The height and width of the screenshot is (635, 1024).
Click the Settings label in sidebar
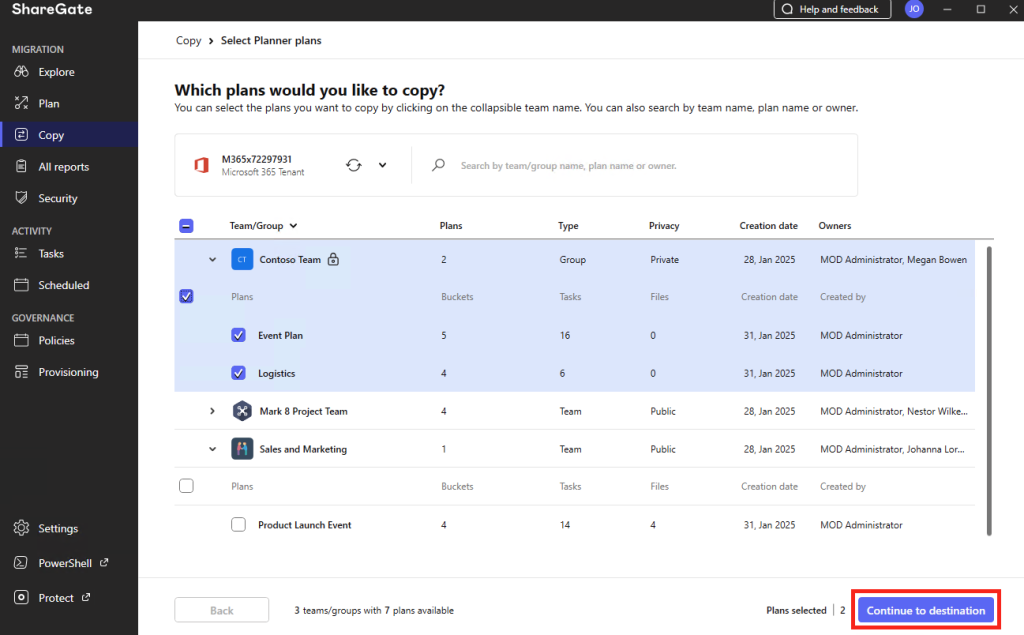(x=58, y=529)
